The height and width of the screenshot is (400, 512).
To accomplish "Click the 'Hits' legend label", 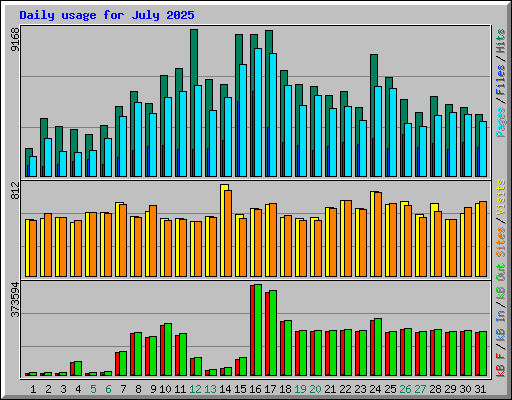I will (501, 41).
